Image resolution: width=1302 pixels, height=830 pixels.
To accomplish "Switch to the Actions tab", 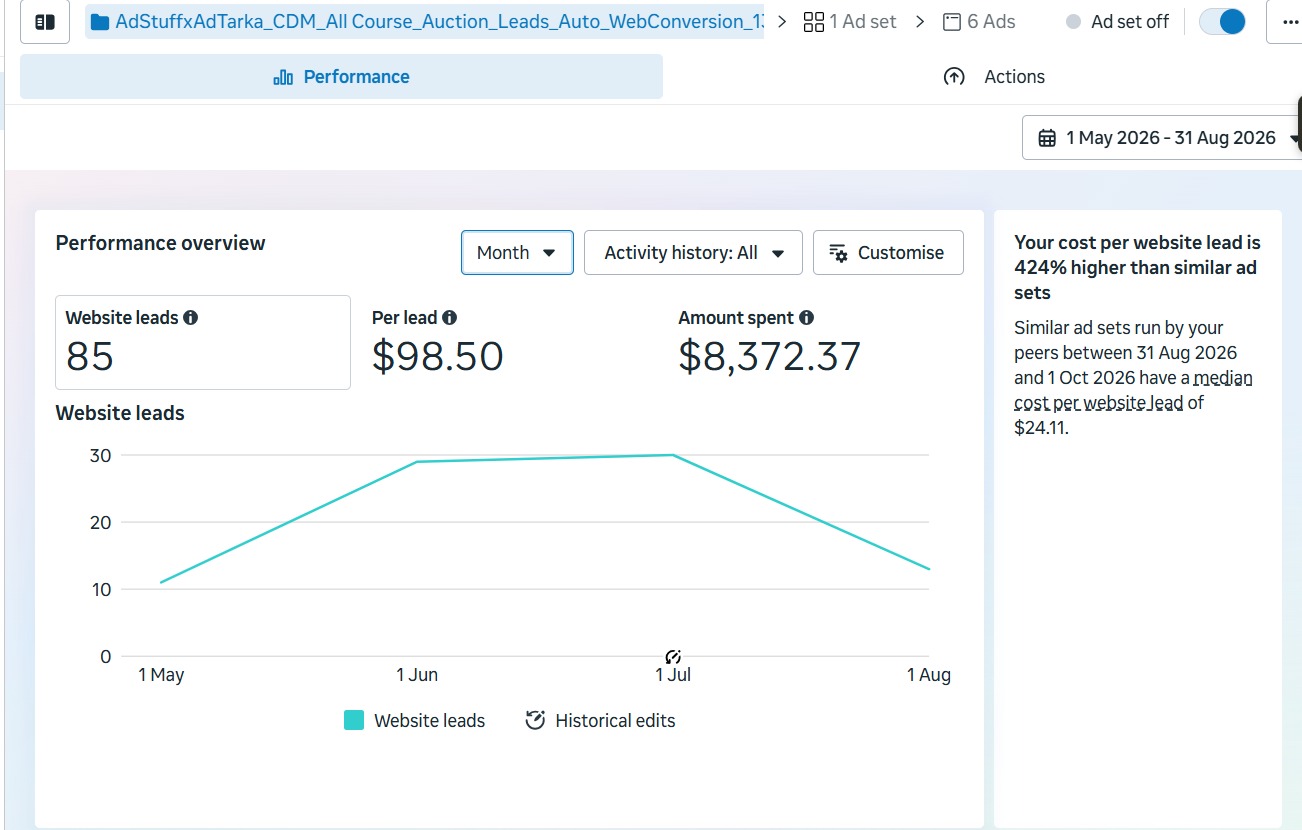I will tap(994, 77).
